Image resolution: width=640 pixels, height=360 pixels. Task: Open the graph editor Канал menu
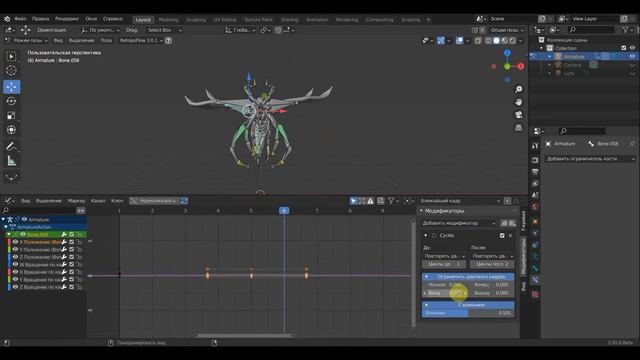pos(98,201)
